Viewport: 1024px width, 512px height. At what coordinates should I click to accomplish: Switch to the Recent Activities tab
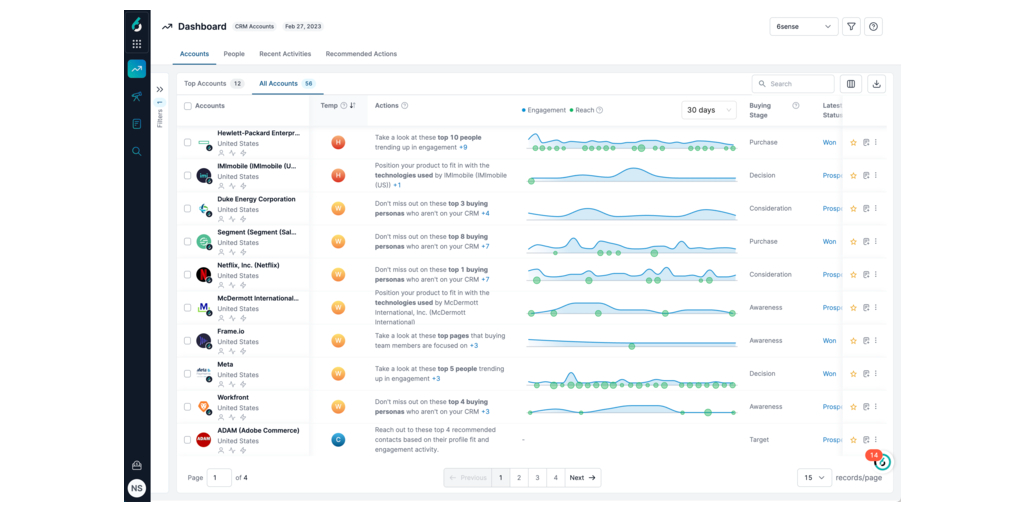point(285,54)
